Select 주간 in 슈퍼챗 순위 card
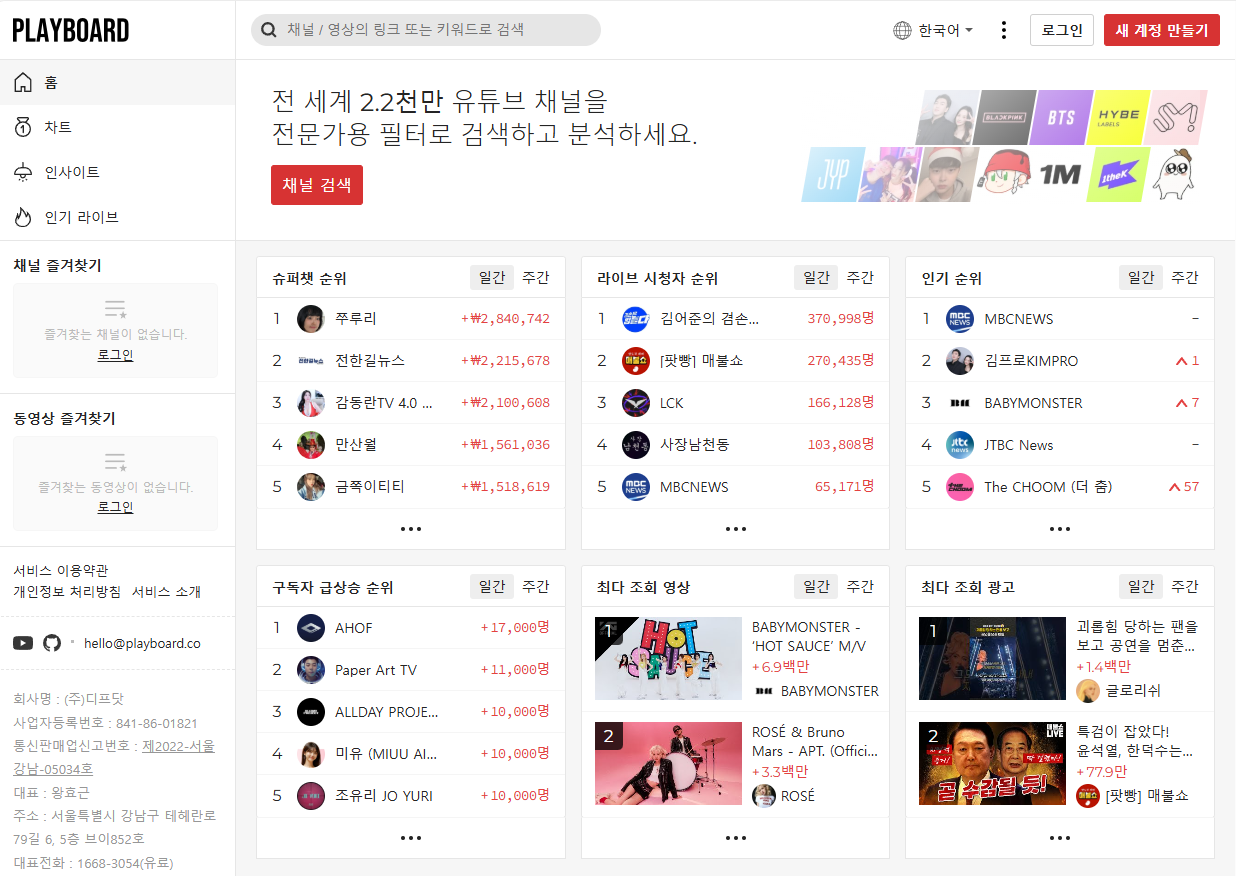 click(536, 278)
